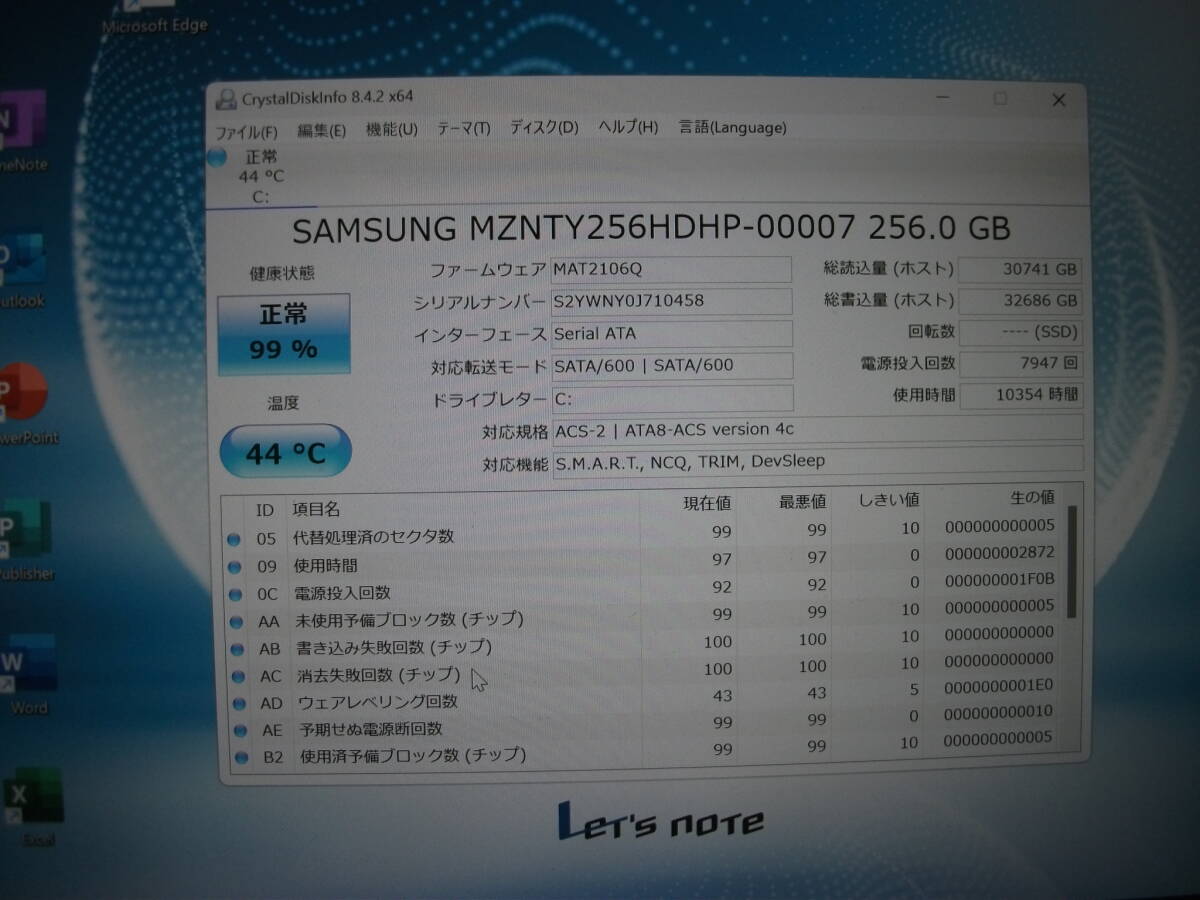
Task: Click raw value 000000002872
Action: click(x=999, y=552)
